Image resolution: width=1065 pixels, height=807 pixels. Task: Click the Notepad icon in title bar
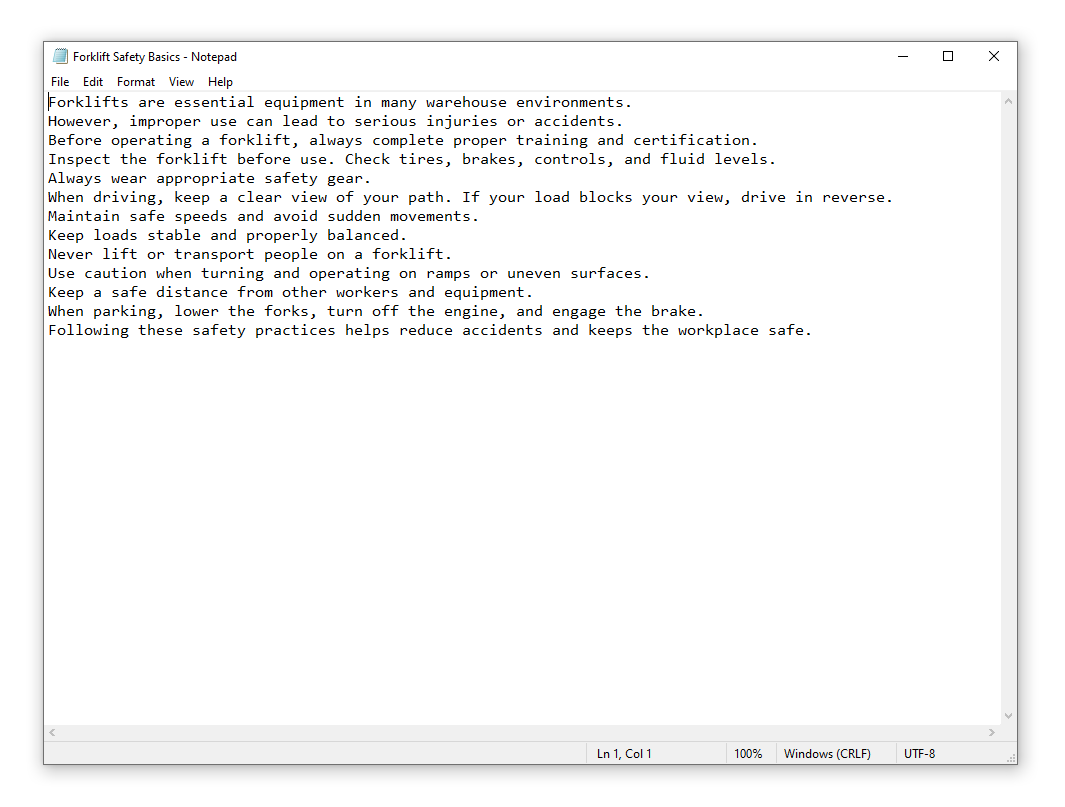pos(60,56)
